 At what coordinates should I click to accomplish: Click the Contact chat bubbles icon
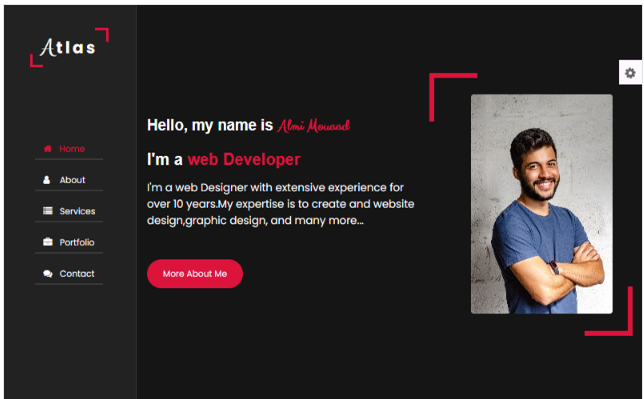(48, 274)
